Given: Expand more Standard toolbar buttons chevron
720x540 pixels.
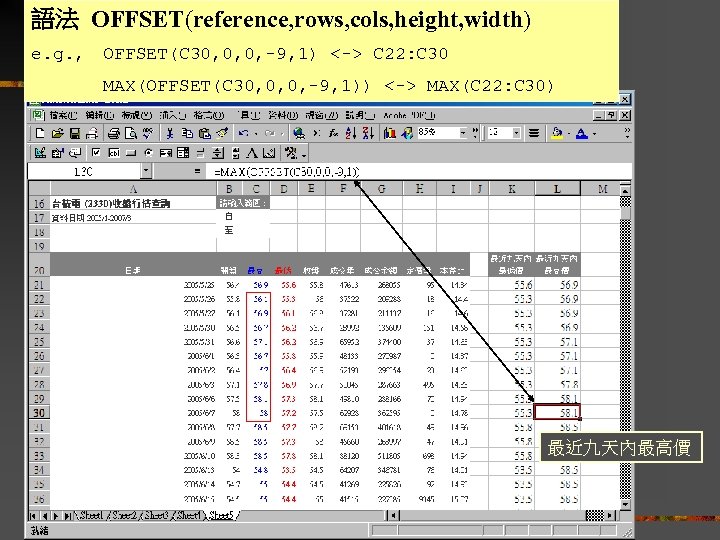Looking at the screenshot, I should 475,133.
